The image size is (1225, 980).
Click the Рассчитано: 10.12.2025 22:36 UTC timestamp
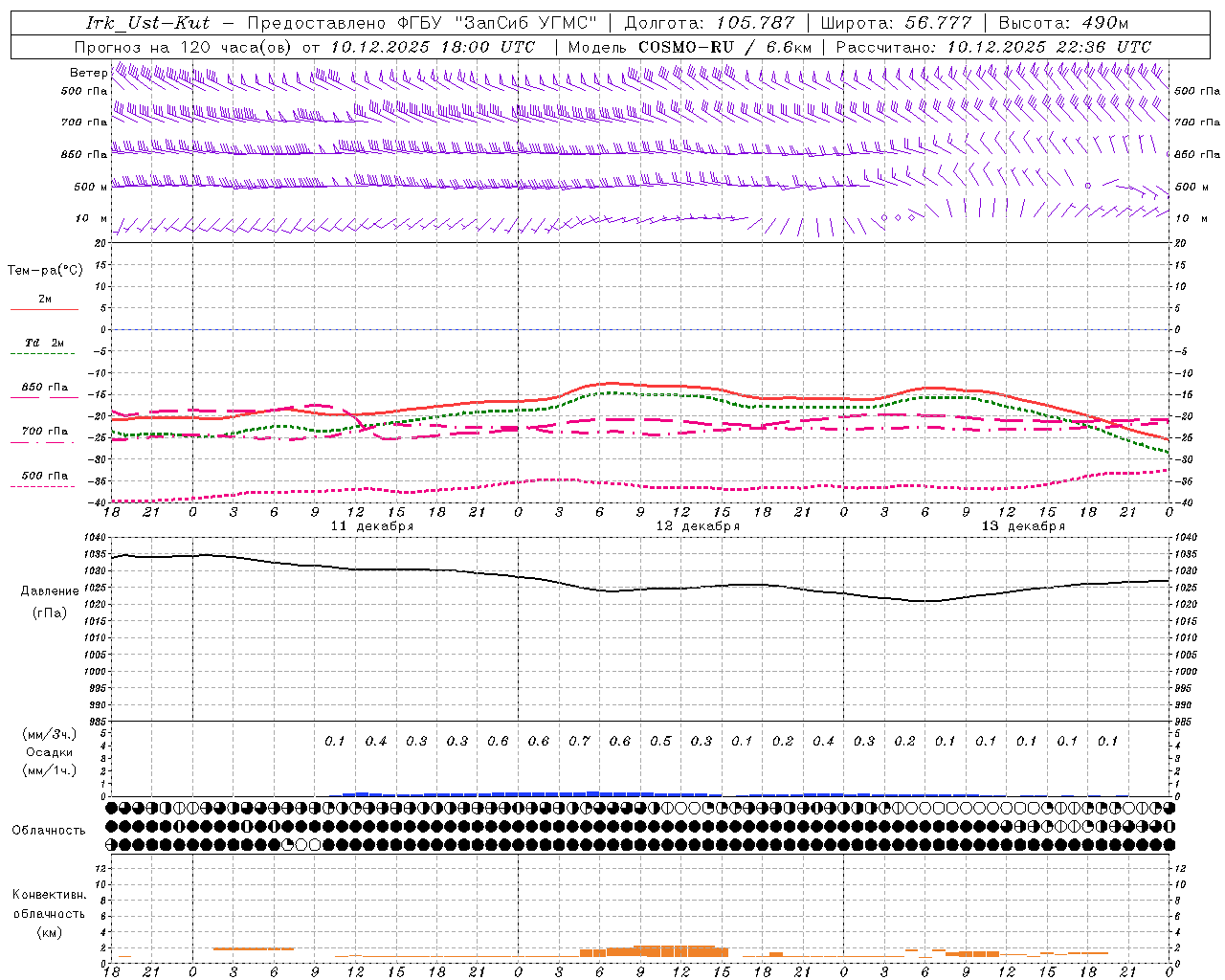(993, 46)
